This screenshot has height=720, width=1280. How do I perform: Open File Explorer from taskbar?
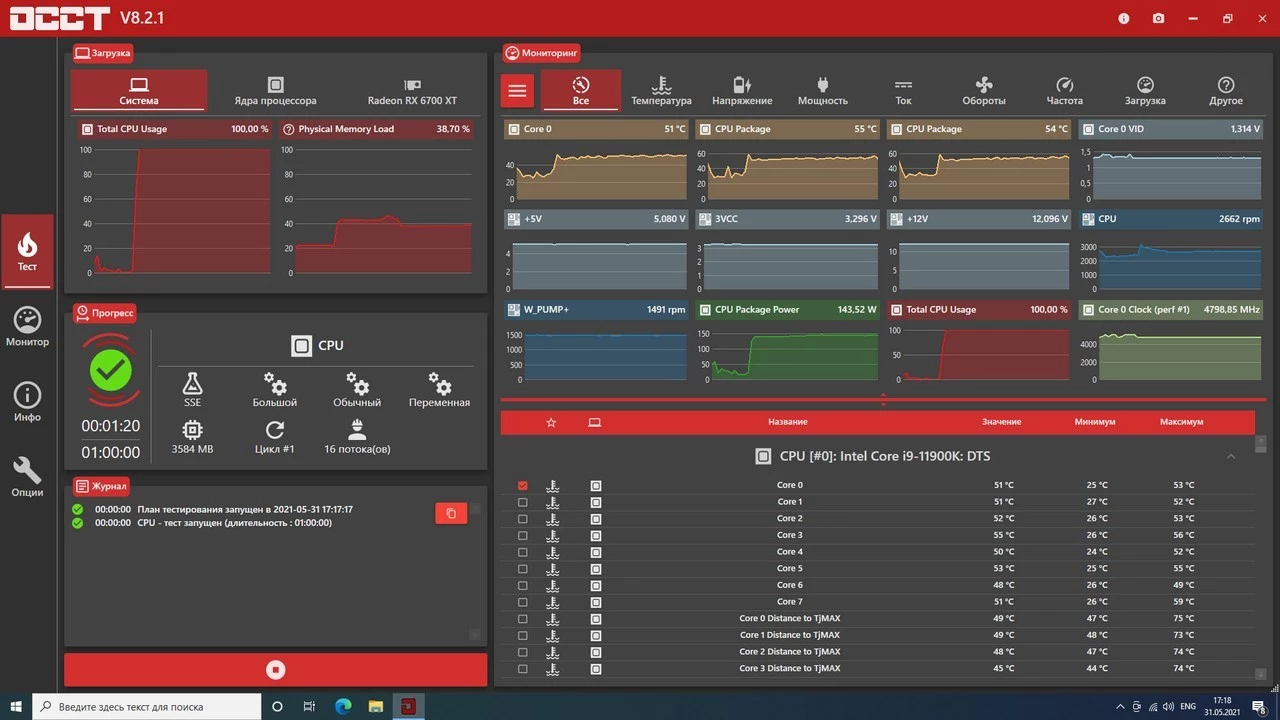[x=375, y=706]
